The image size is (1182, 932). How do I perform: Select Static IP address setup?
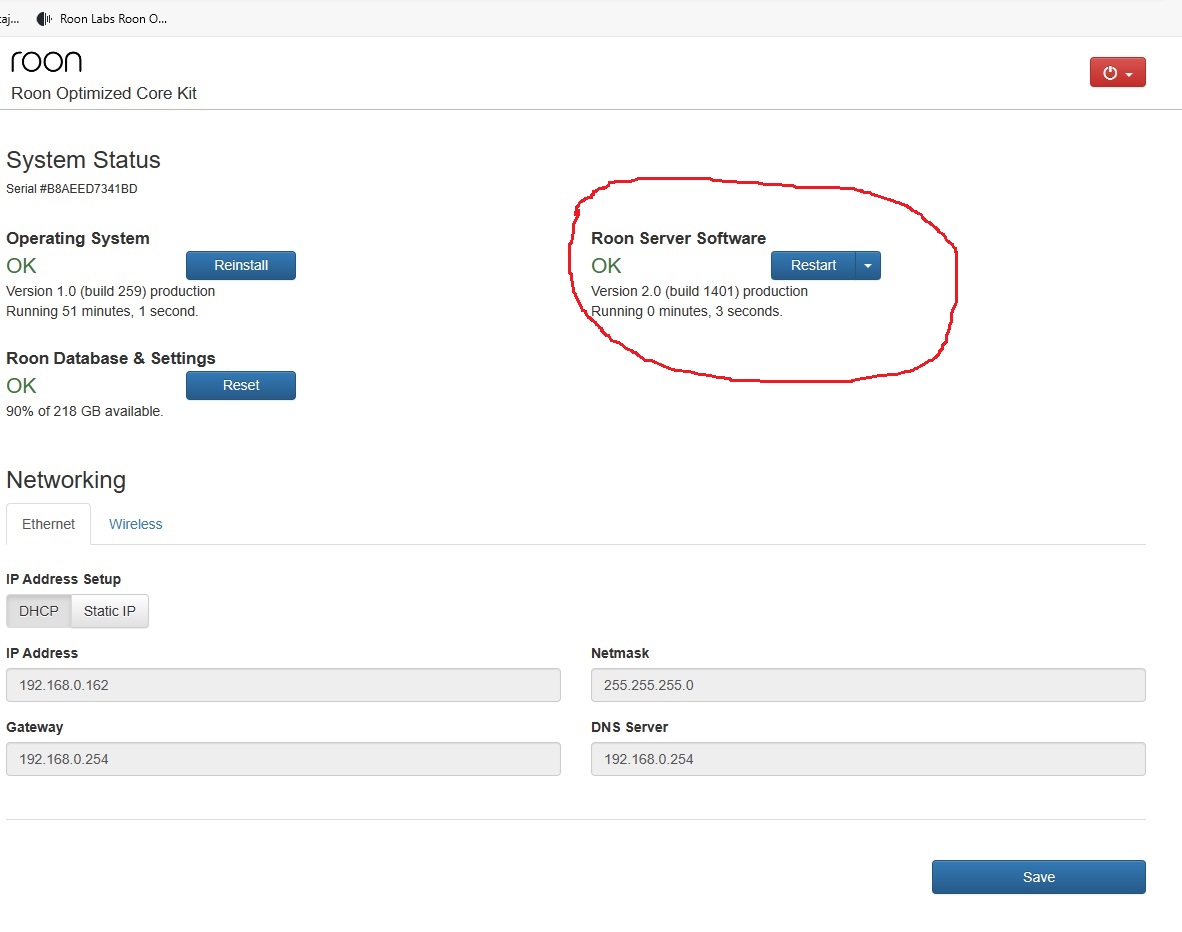click(x=109, y=611)
